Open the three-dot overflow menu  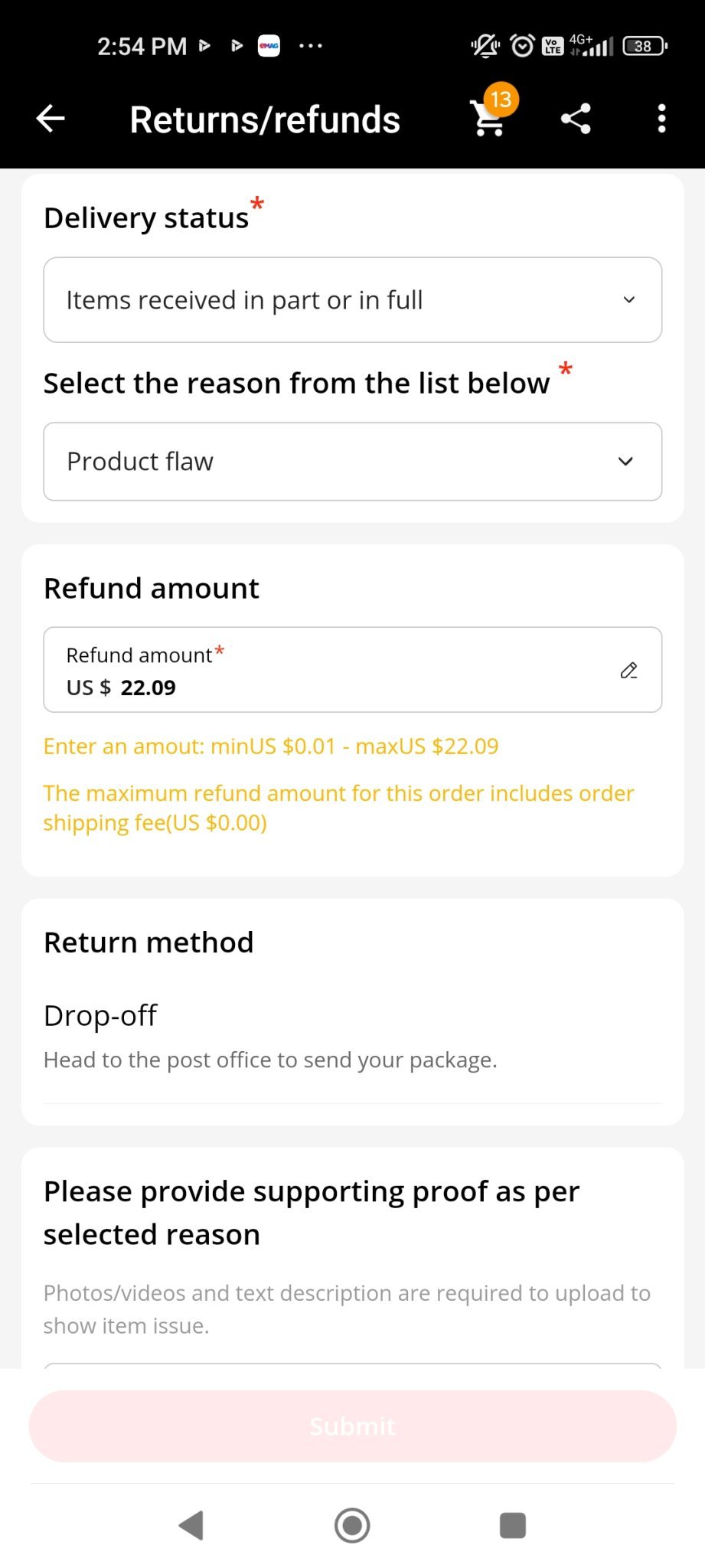(x=662, y=119)
